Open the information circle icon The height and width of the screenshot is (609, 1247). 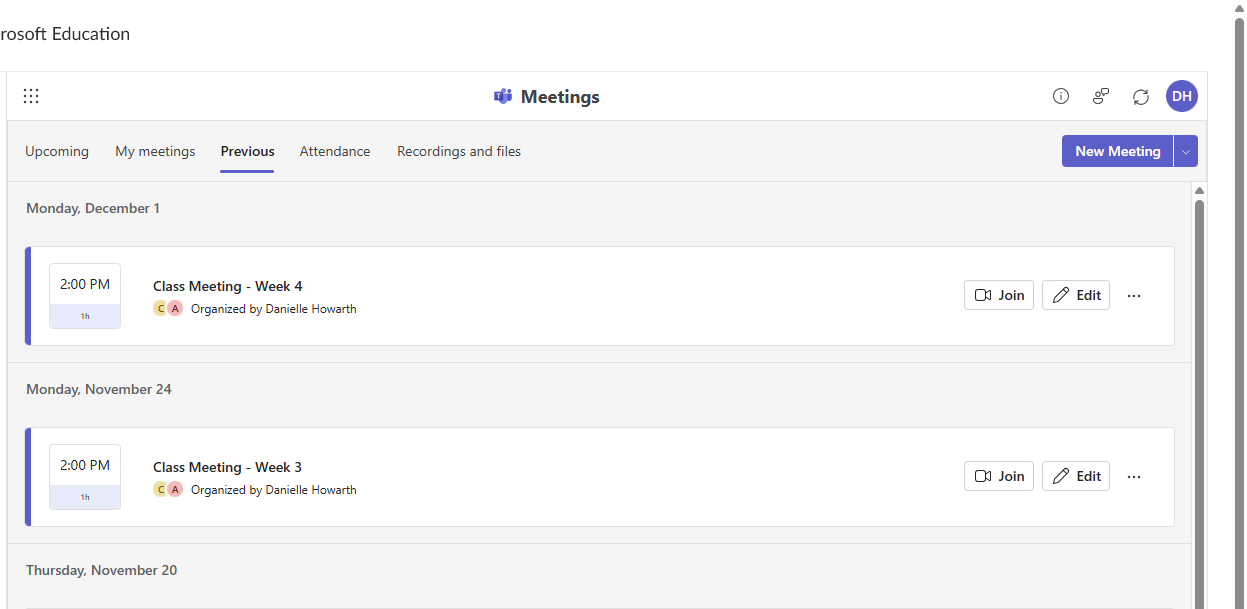point(1061,96)
